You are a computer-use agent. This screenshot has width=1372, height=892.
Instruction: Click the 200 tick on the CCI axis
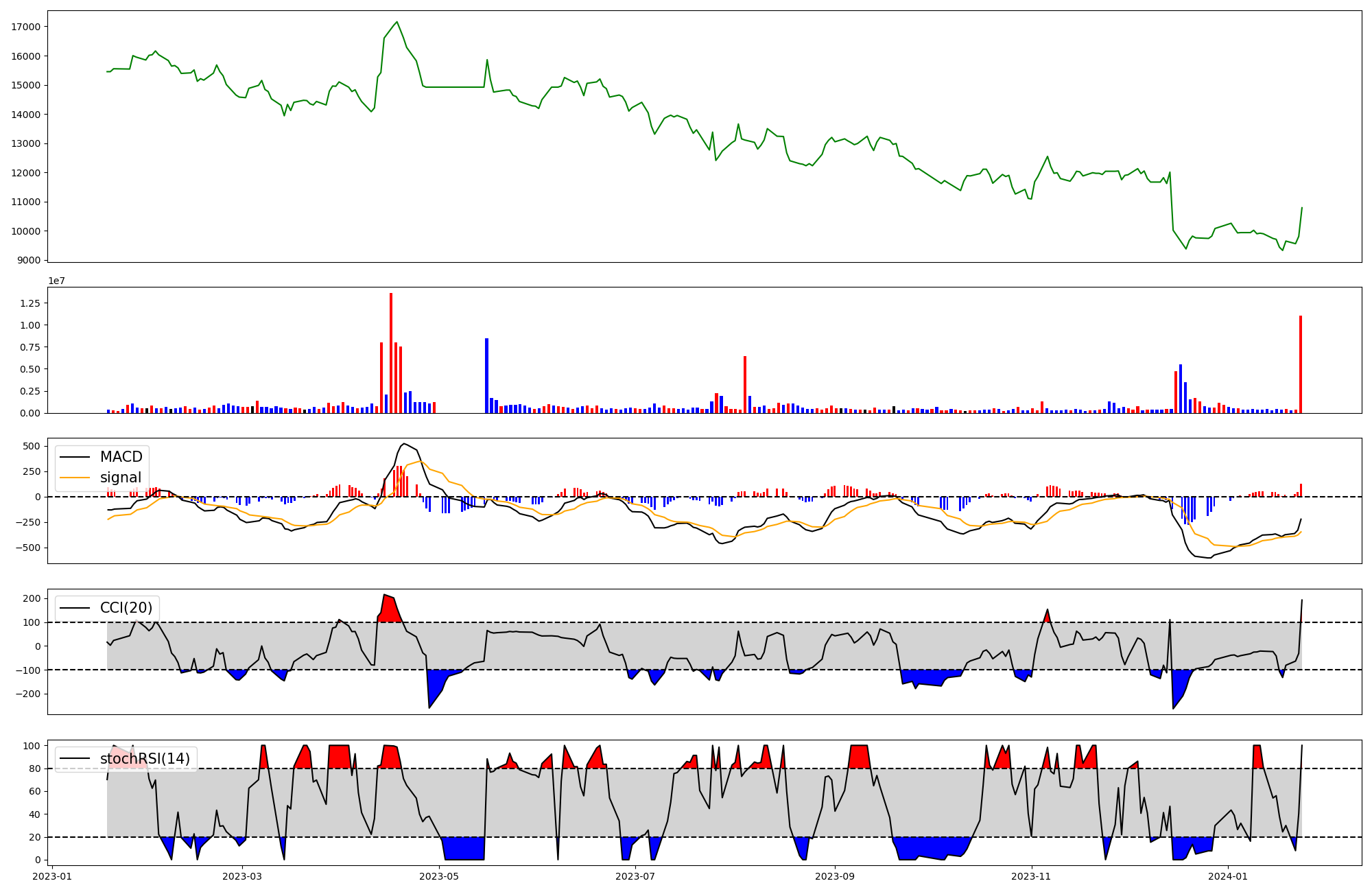pyautogui.click(x=33, y=598)
